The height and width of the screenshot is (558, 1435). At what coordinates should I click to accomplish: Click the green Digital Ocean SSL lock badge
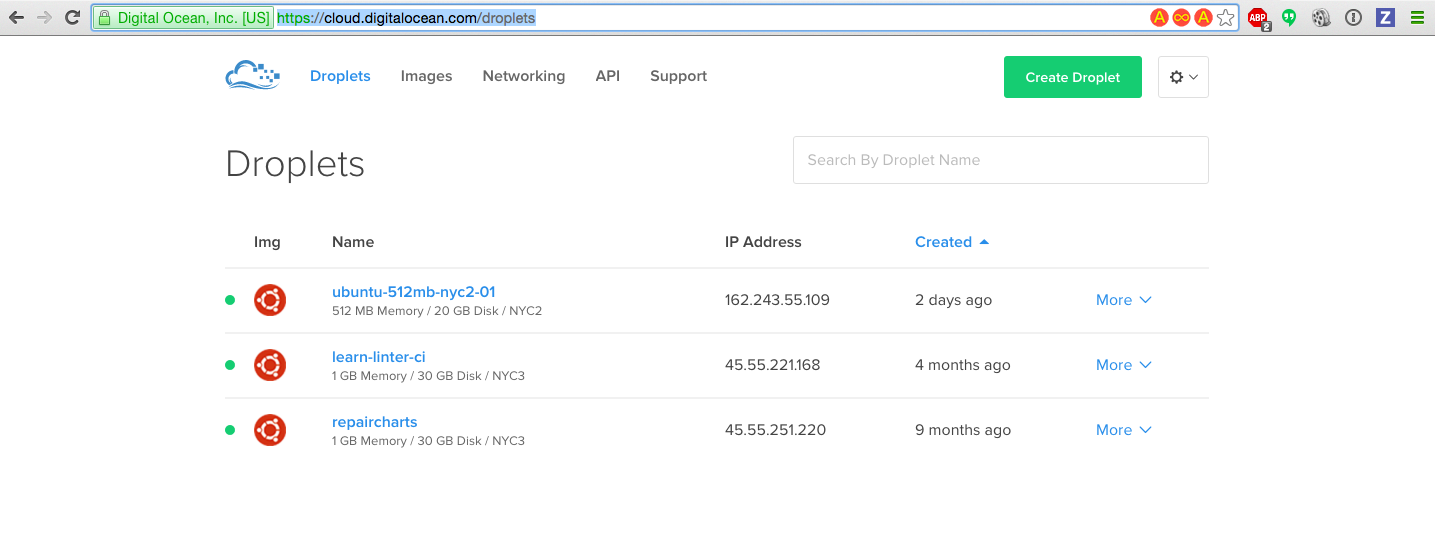pyautogui.click(x=183, y=18)
